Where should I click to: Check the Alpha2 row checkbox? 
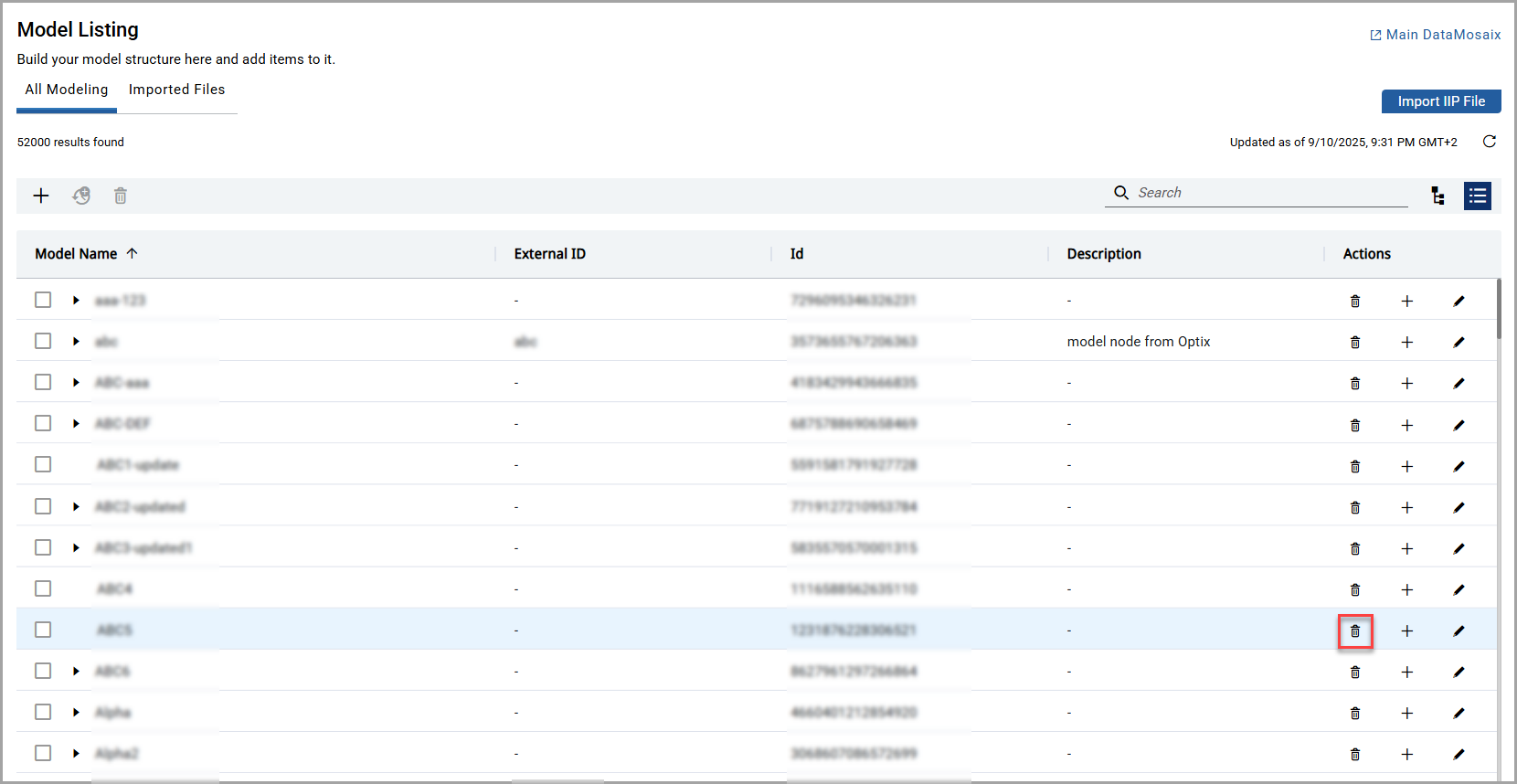(x=43, y=753)
